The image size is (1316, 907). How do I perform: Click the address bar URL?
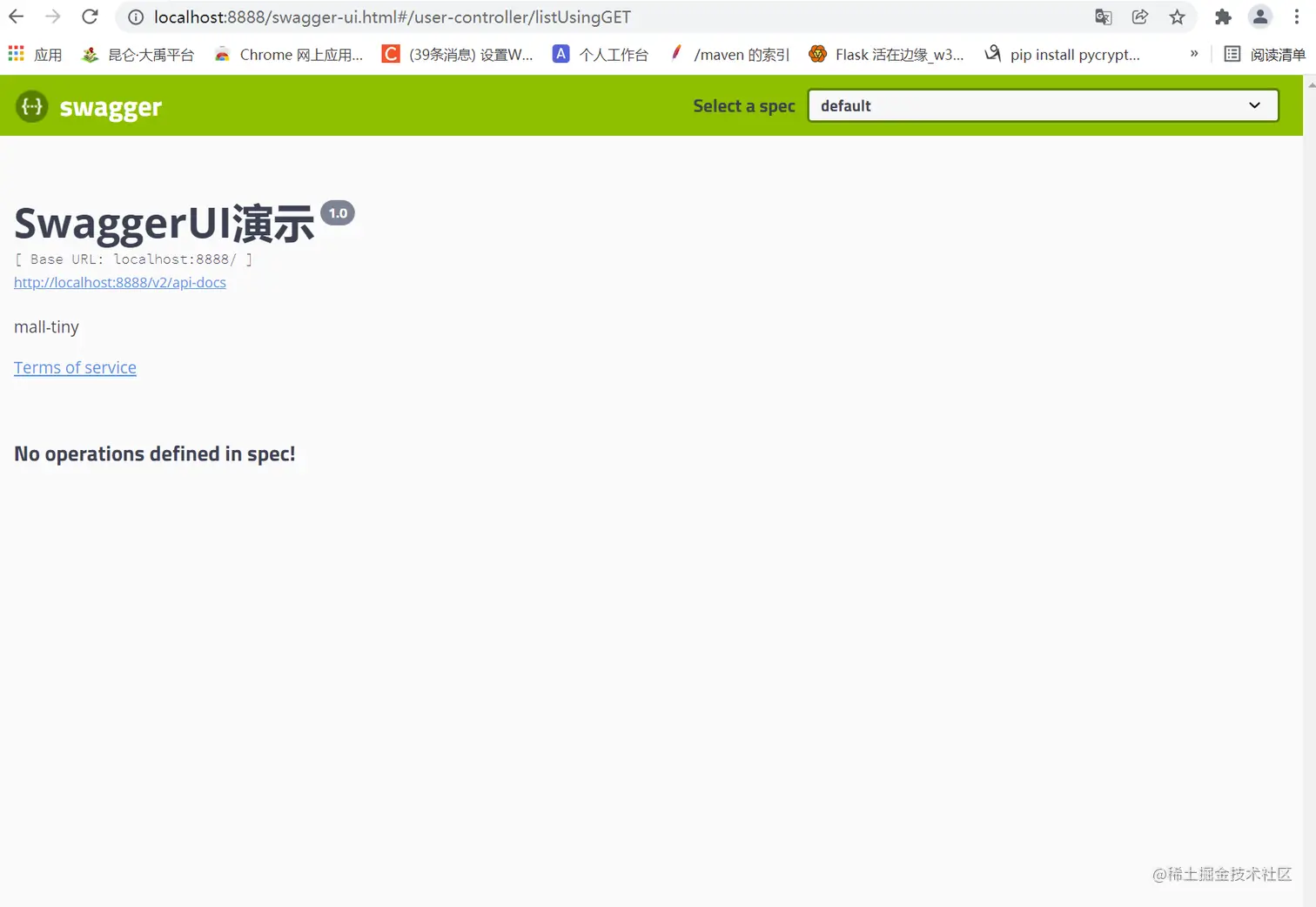[x=393, y=17]
